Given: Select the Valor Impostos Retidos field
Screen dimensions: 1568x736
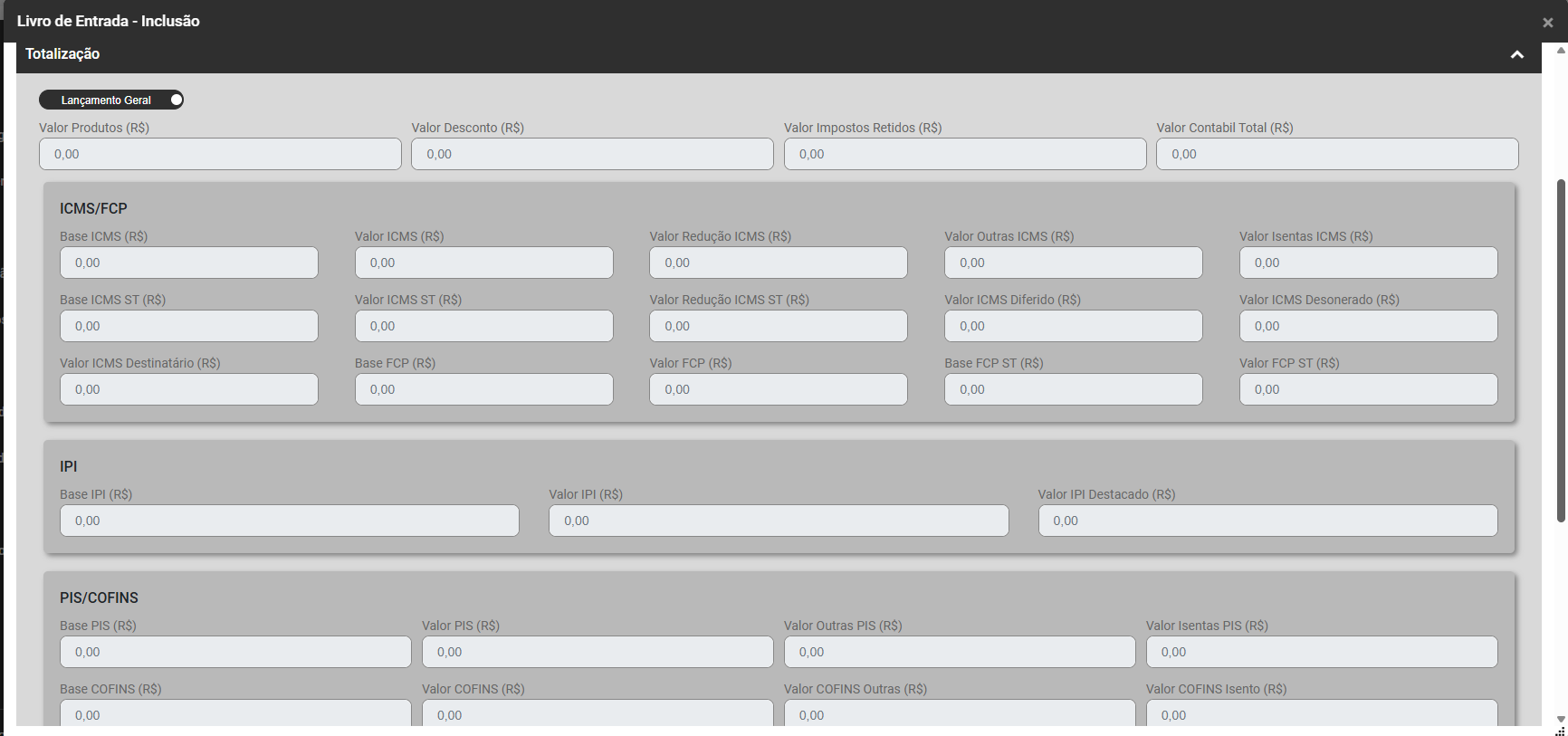Looking at the screenshot, I should pyautogui.click(x=964, y=154).
